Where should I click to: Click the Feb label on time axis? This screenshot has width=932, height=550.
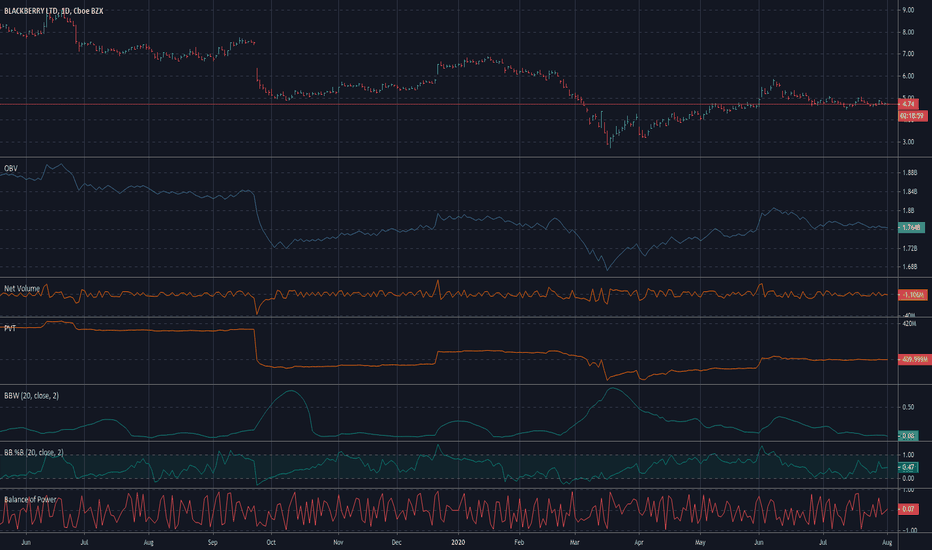(519, 542)
